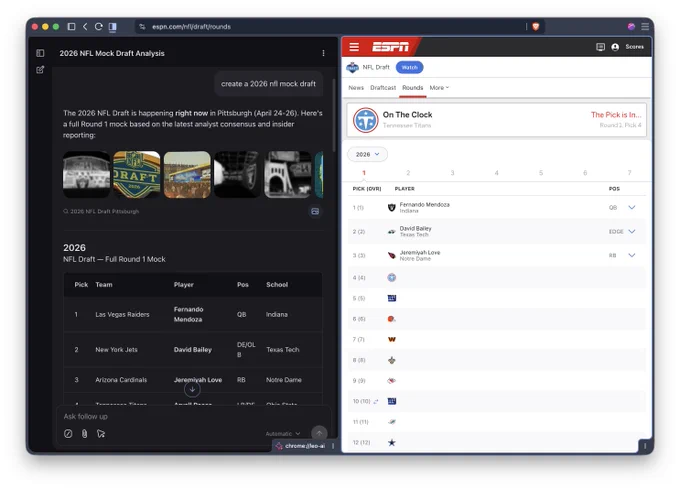Screen dimensions: 680x489
Task: Select round 4 tab
Action: (497, 173)
